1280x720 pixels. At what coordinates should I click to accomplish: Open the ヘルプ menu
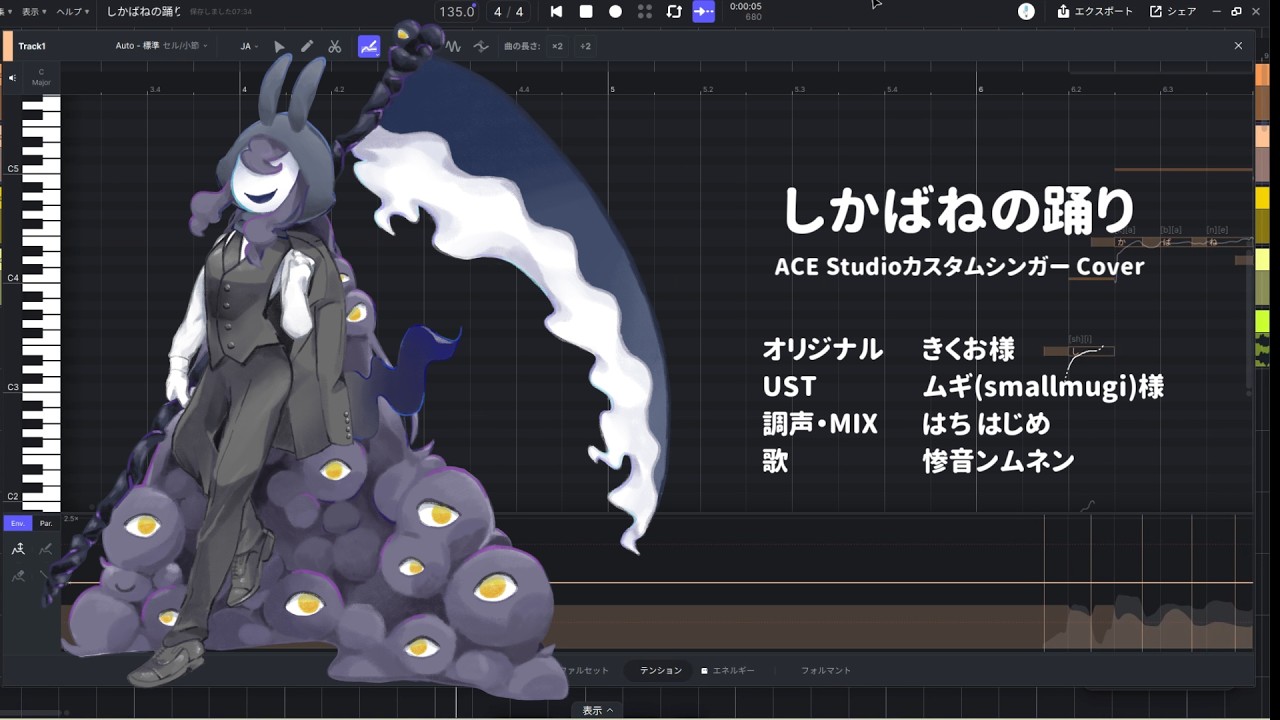[x=73, y=11]
